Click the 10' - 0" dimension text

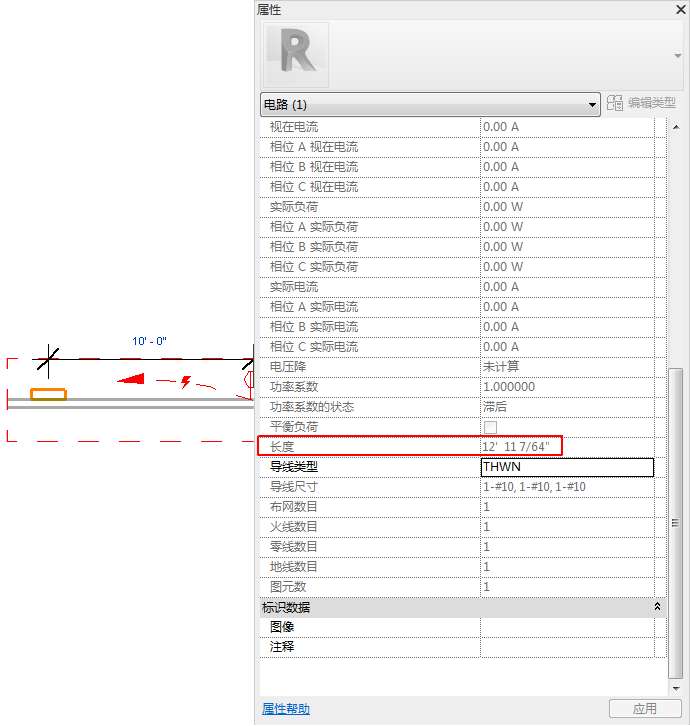(x=149, y=341)
